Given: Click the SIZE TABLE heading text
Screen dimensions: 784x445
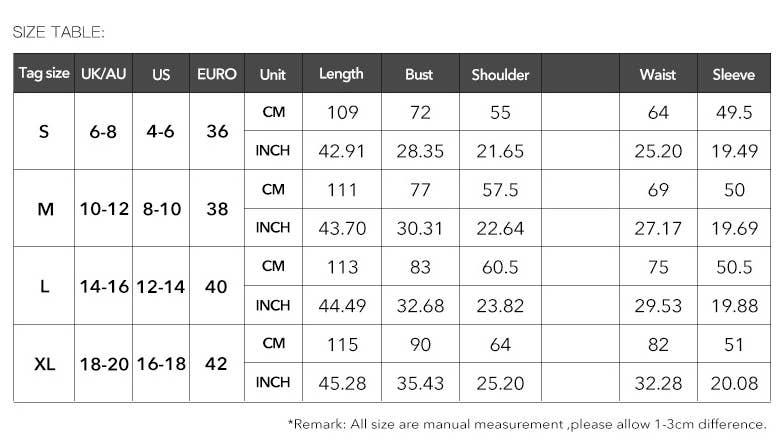Looking at the screenshot, I should click(x=58, y=32).
